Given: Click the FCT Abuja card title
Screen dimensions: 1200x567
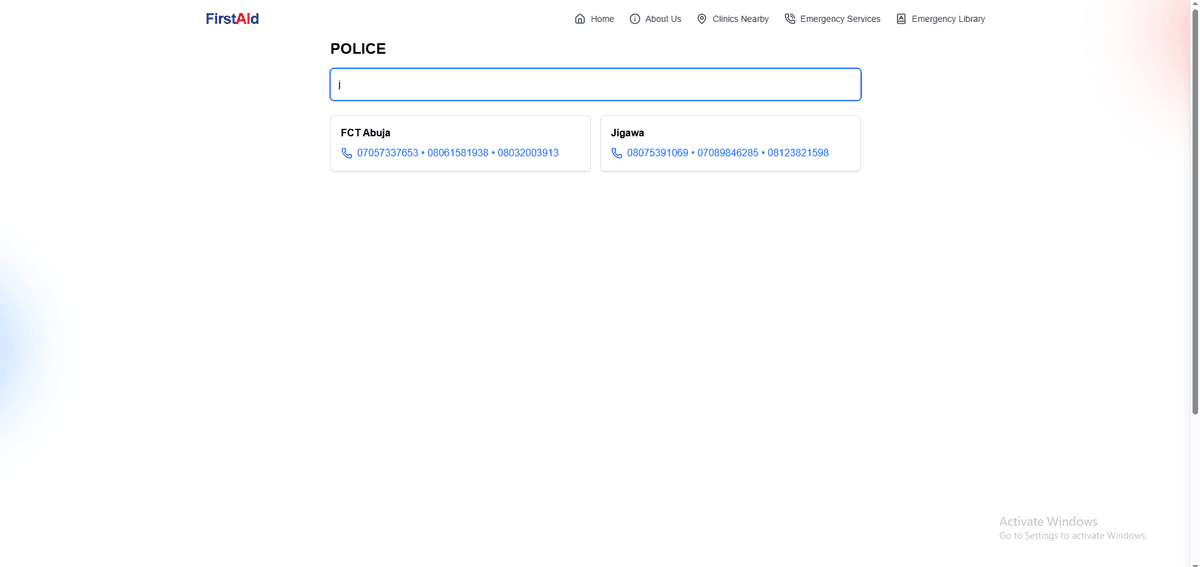Looking at the screenshot, I should point(366,132).
